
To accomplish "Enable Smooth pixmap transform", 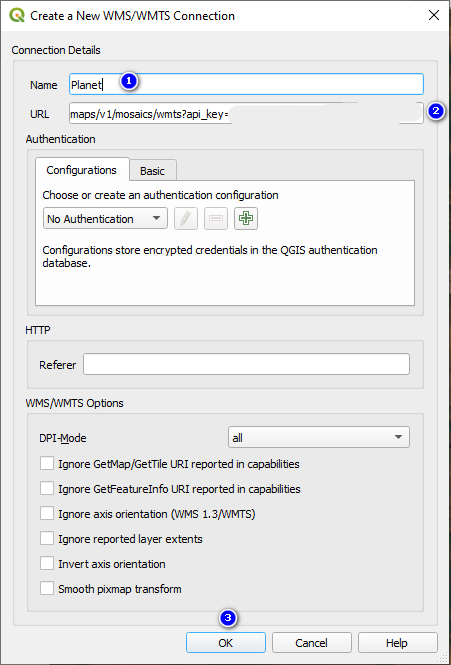I will pyautogui.click(x=47, y=589).
